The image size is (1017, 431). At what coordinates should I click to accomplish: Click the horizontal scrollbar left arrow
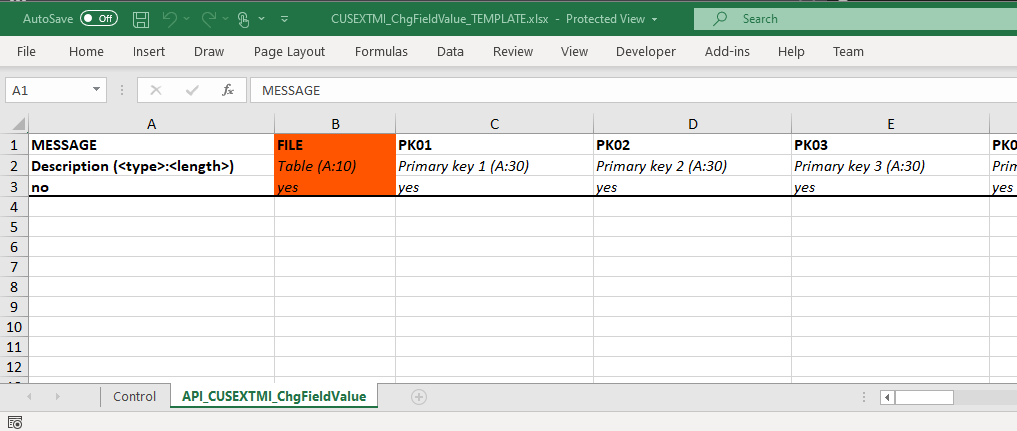tap(886, 397)
